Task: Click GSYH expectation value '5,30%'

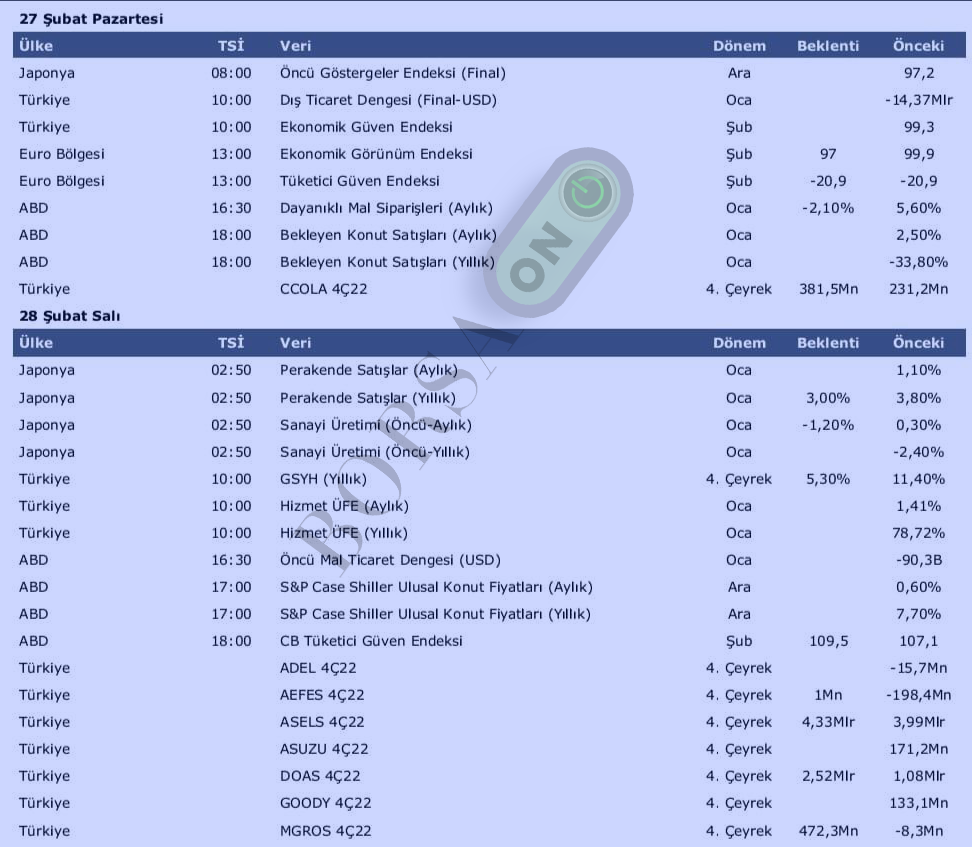Action: (828, 479)
